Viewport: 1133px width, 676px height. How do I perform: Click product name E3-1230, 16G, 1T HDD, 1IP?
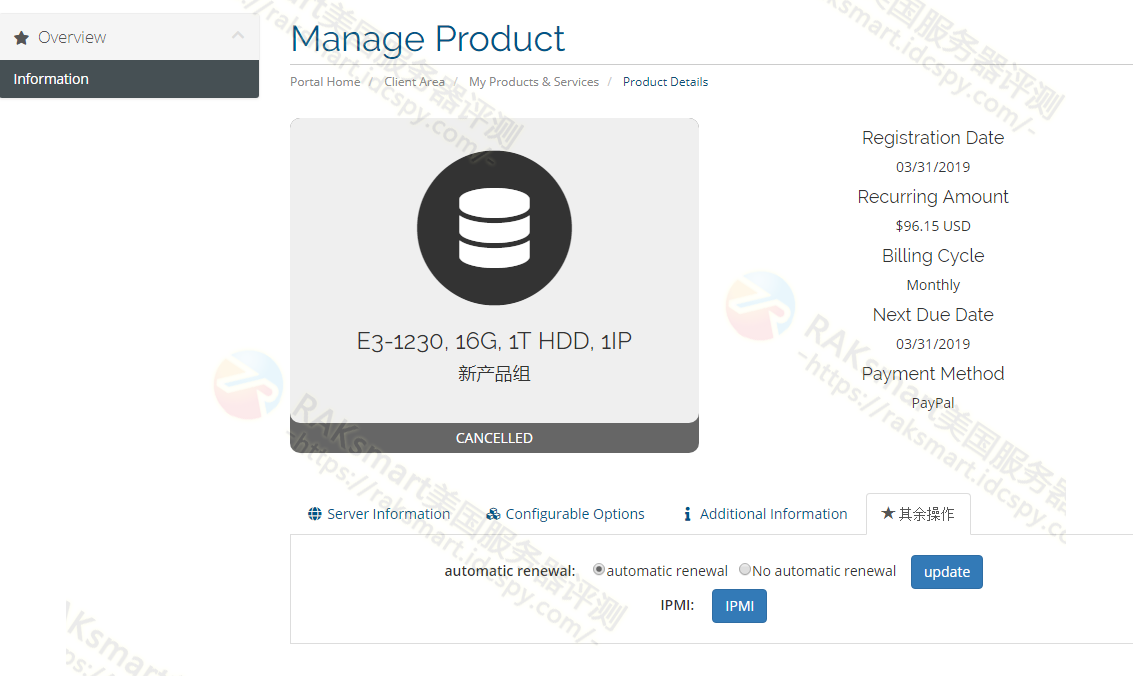[x=494, y=341]
